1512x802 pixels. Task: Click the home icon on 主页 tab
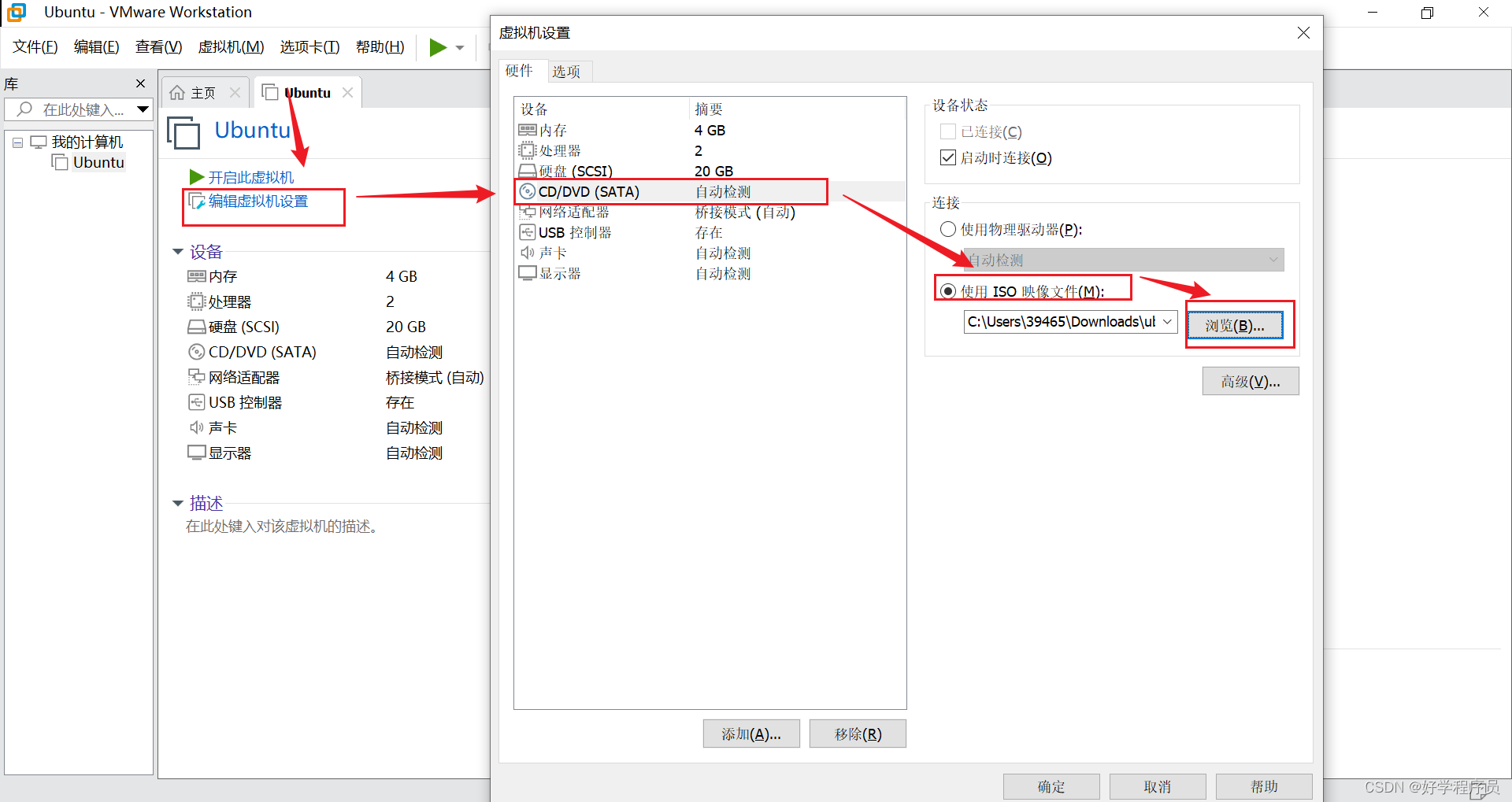click(177, 93)
